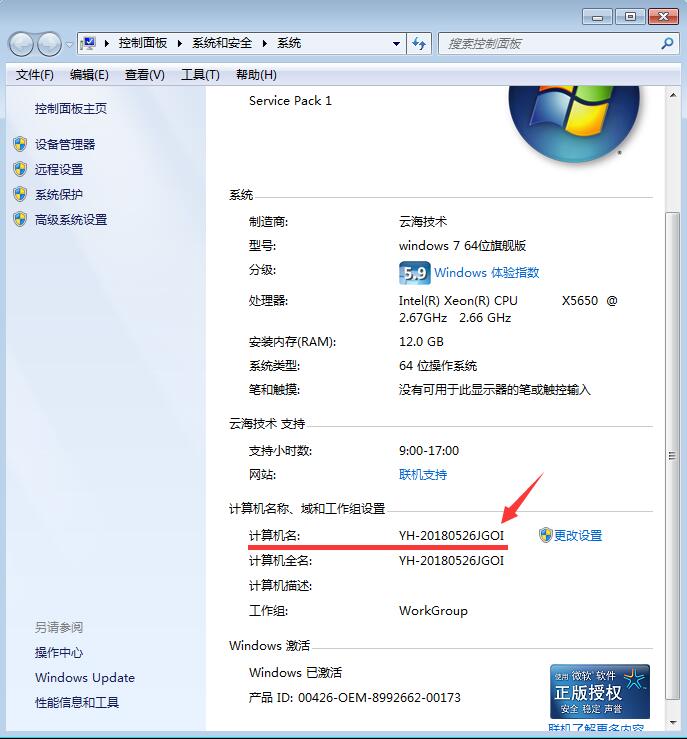Open 设备管理器 from the sidebar
The image size is (687, 739).
coord(65,144)
